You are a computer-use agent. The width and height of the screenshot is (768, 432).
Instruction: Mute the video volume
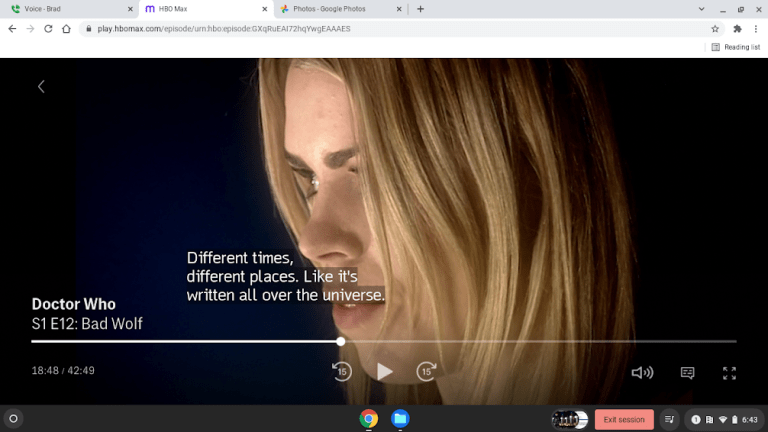[x=642, y=373]
